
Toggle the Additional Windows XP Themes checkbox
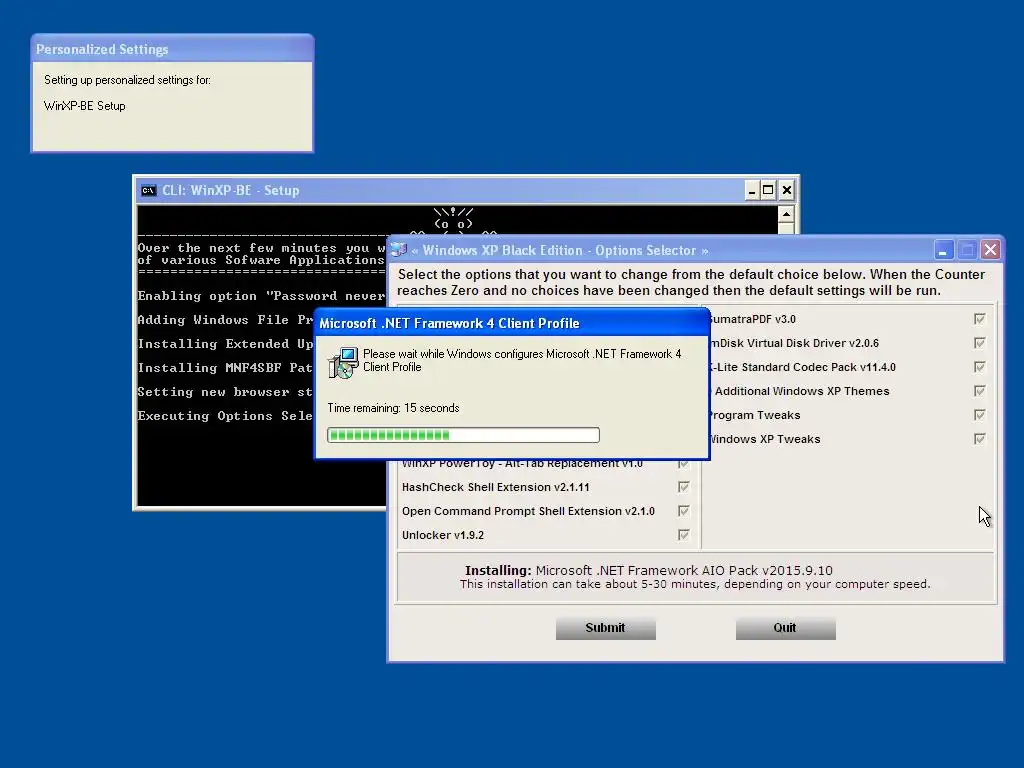979,391
